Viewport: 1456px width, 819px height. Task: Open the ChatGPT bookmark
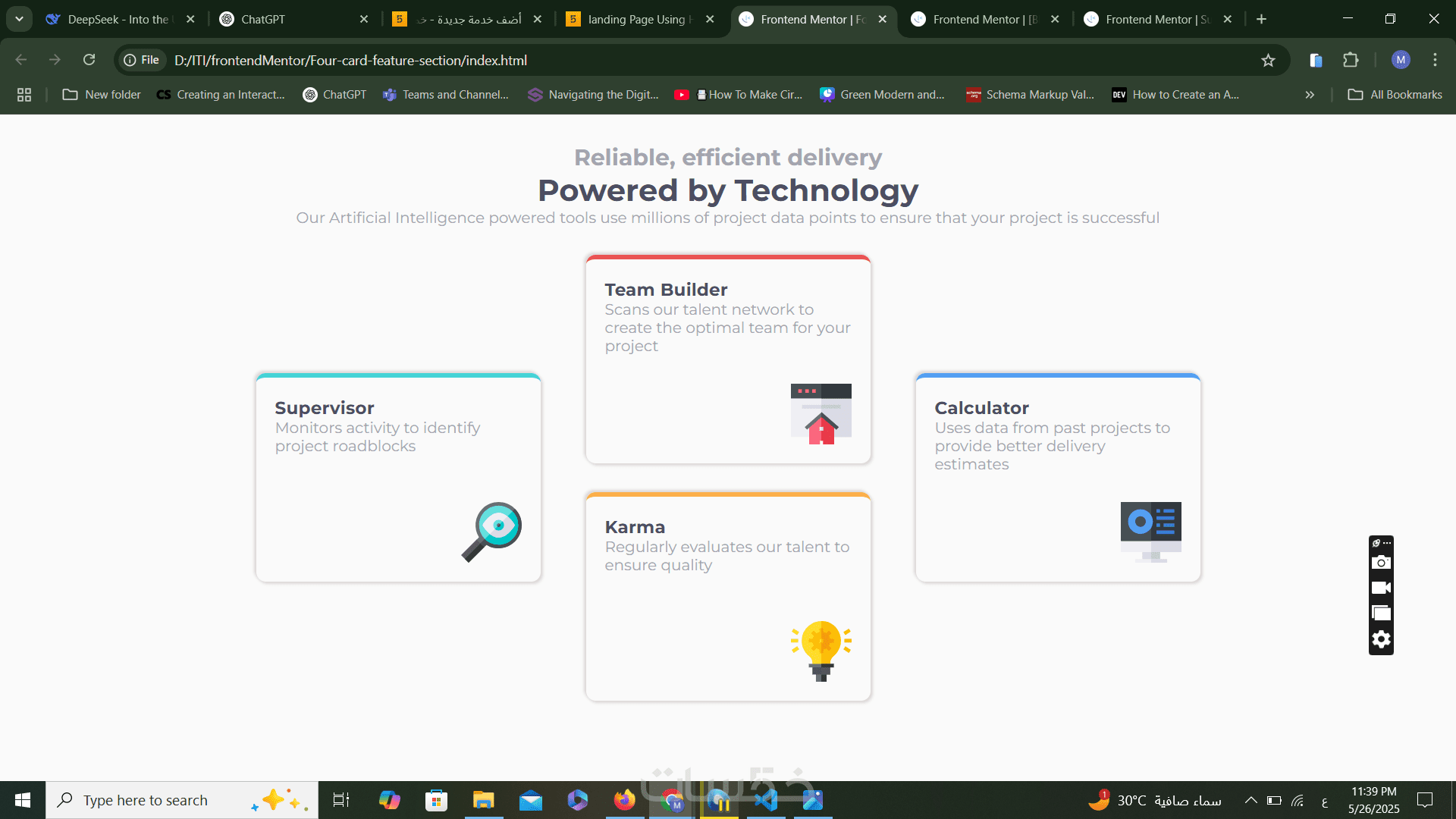[x=334, y=95]
